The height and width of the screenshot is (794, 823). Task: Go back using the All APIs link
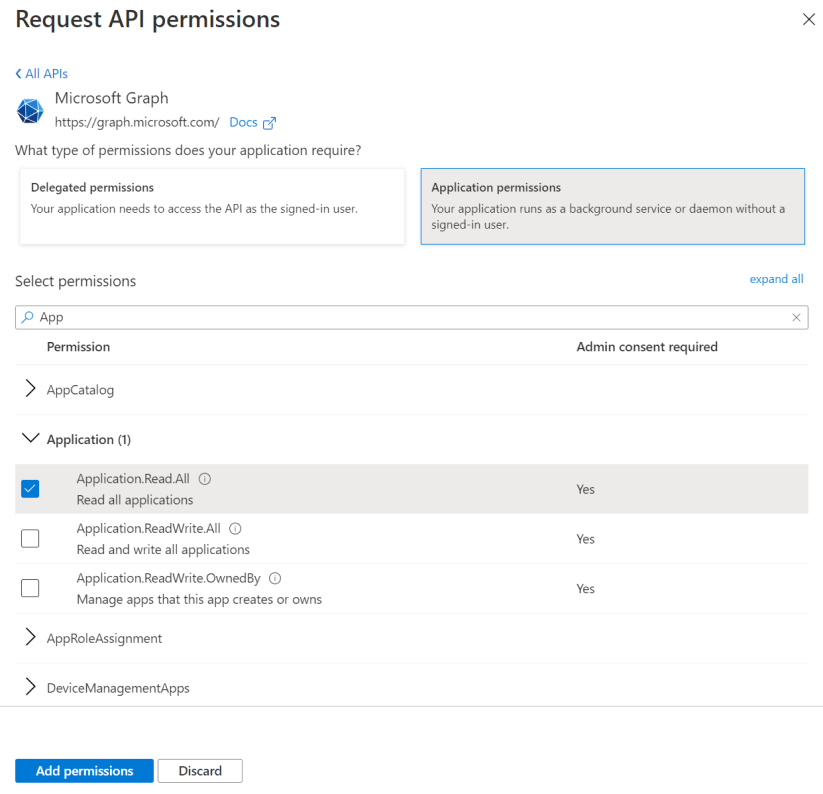[41, 73]
